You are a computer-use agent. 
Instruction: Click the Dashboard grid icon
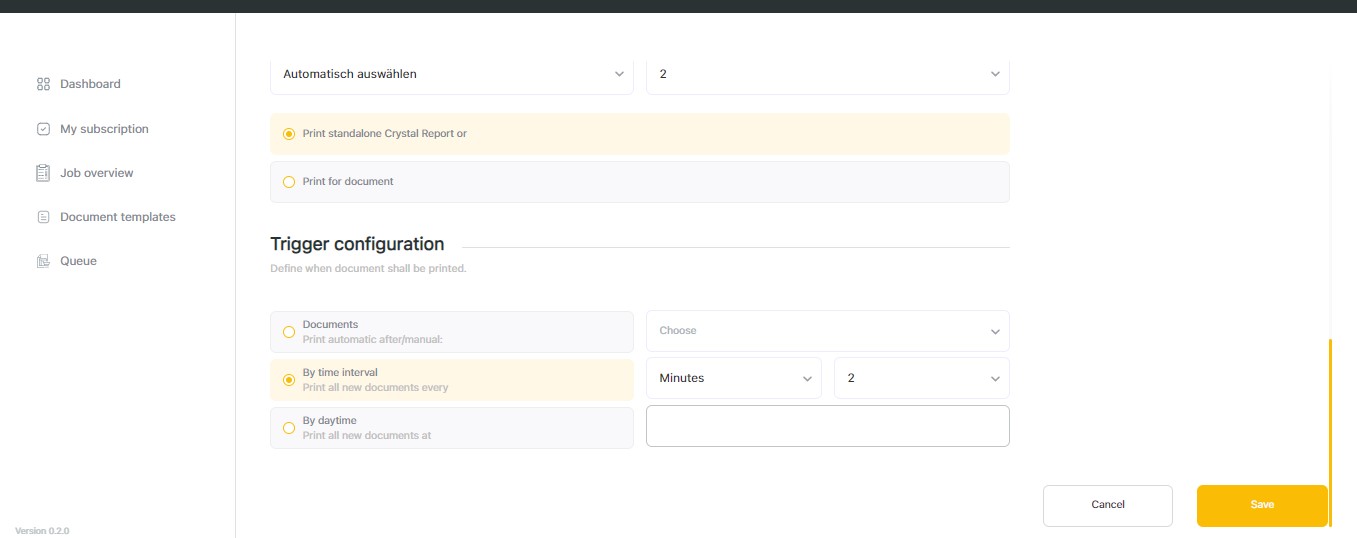click(43, 84)
